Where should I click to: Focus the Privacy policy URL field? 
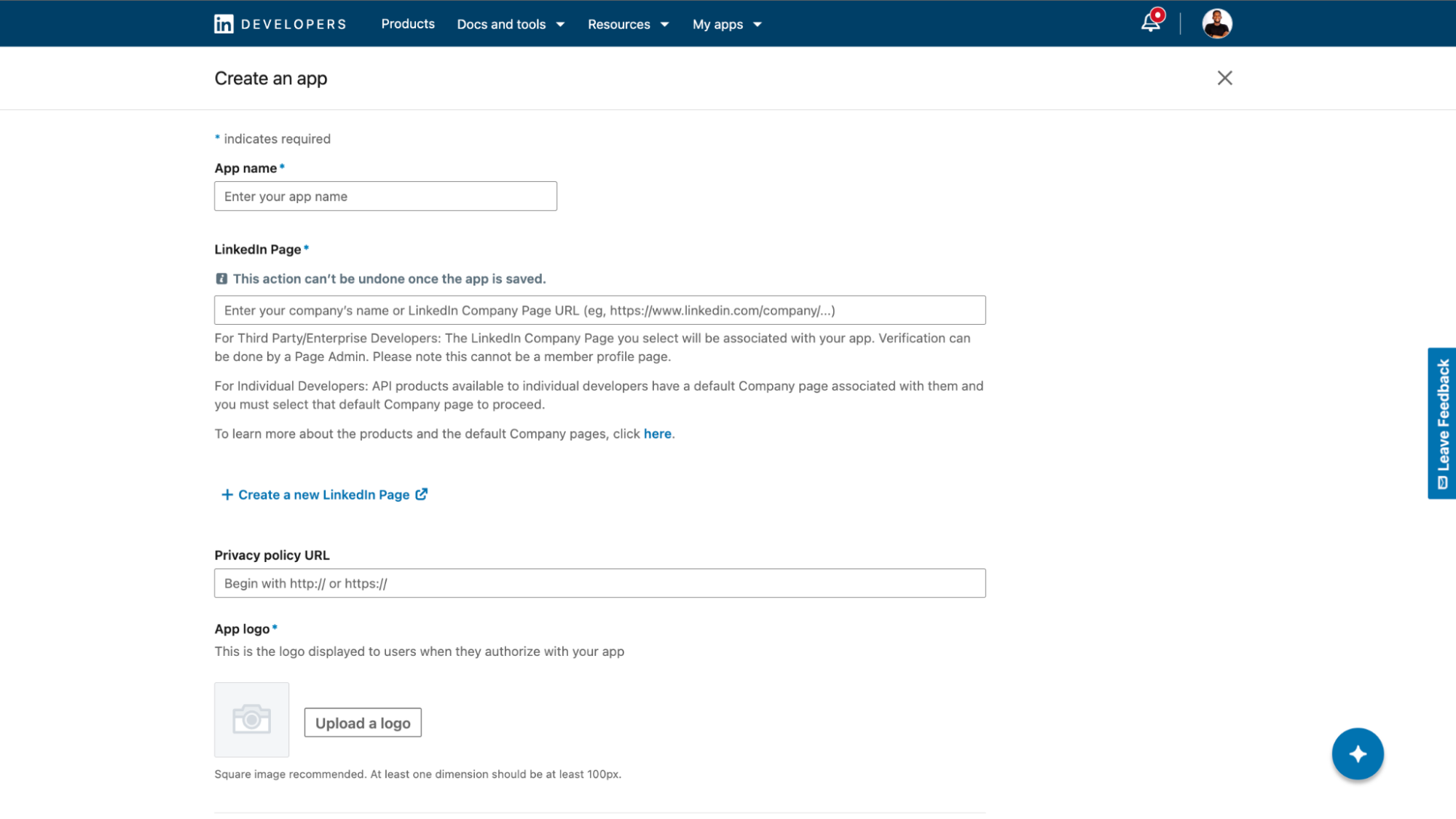(x=599, y=583)
